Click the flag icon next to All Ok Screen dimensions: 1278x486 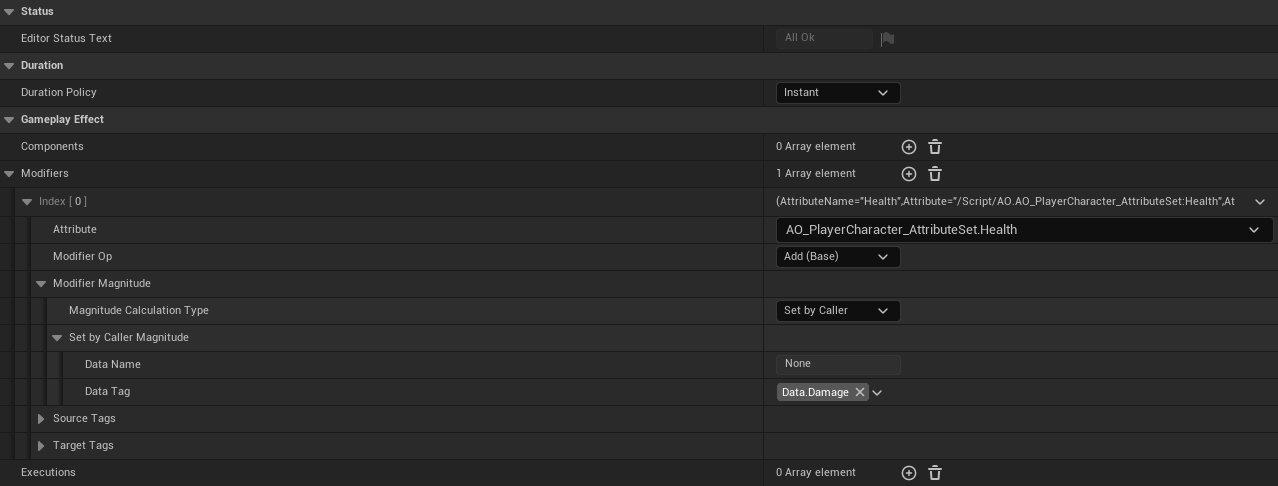point(887,39)
